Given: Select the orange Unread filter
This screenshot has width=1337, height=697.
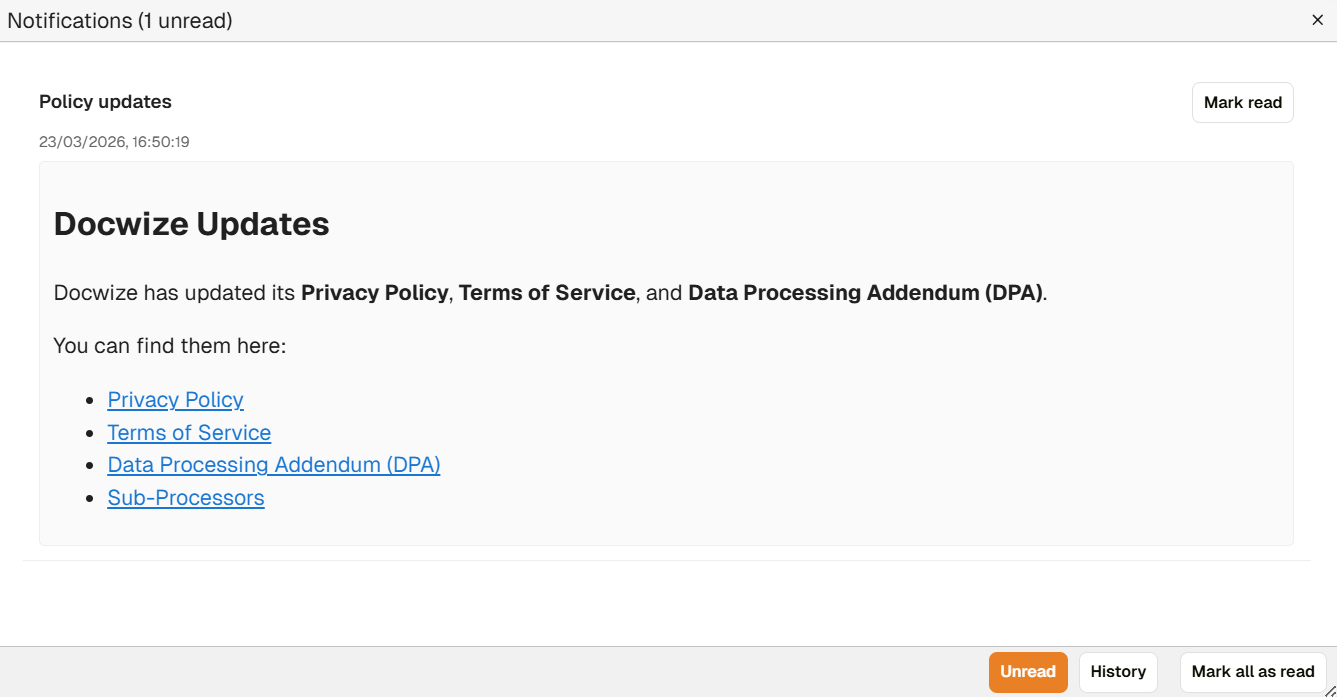Looking at the screenshot, I should click(x=1027, y=672).
